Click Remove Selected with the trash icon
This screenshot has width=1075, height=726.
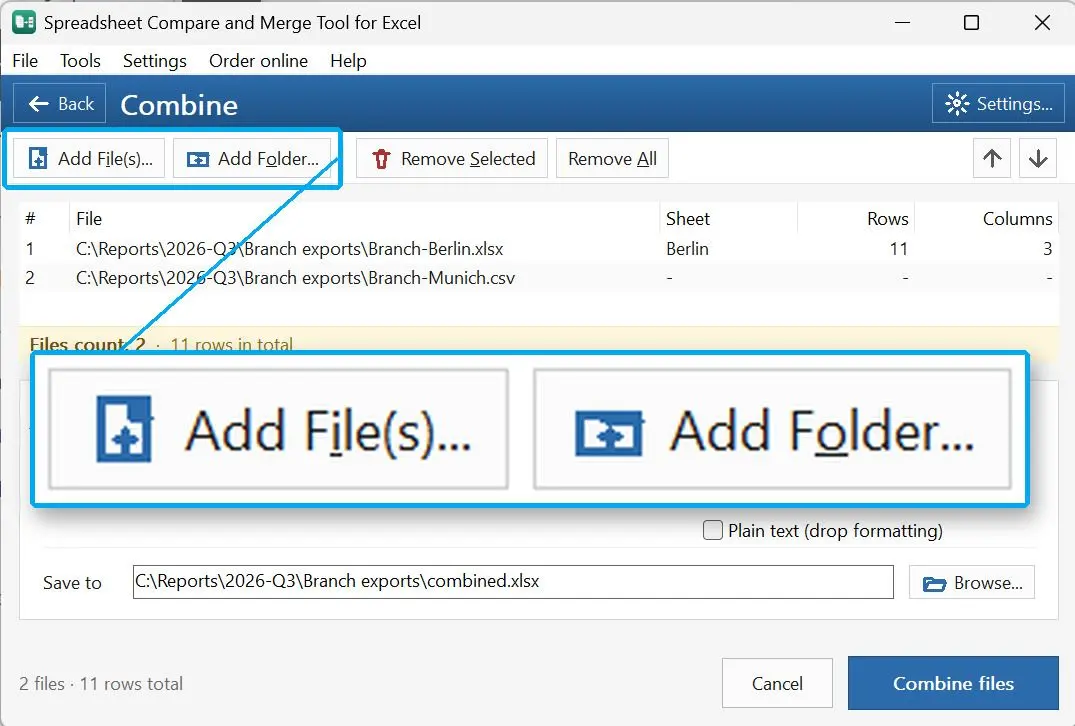click(452, 158)
